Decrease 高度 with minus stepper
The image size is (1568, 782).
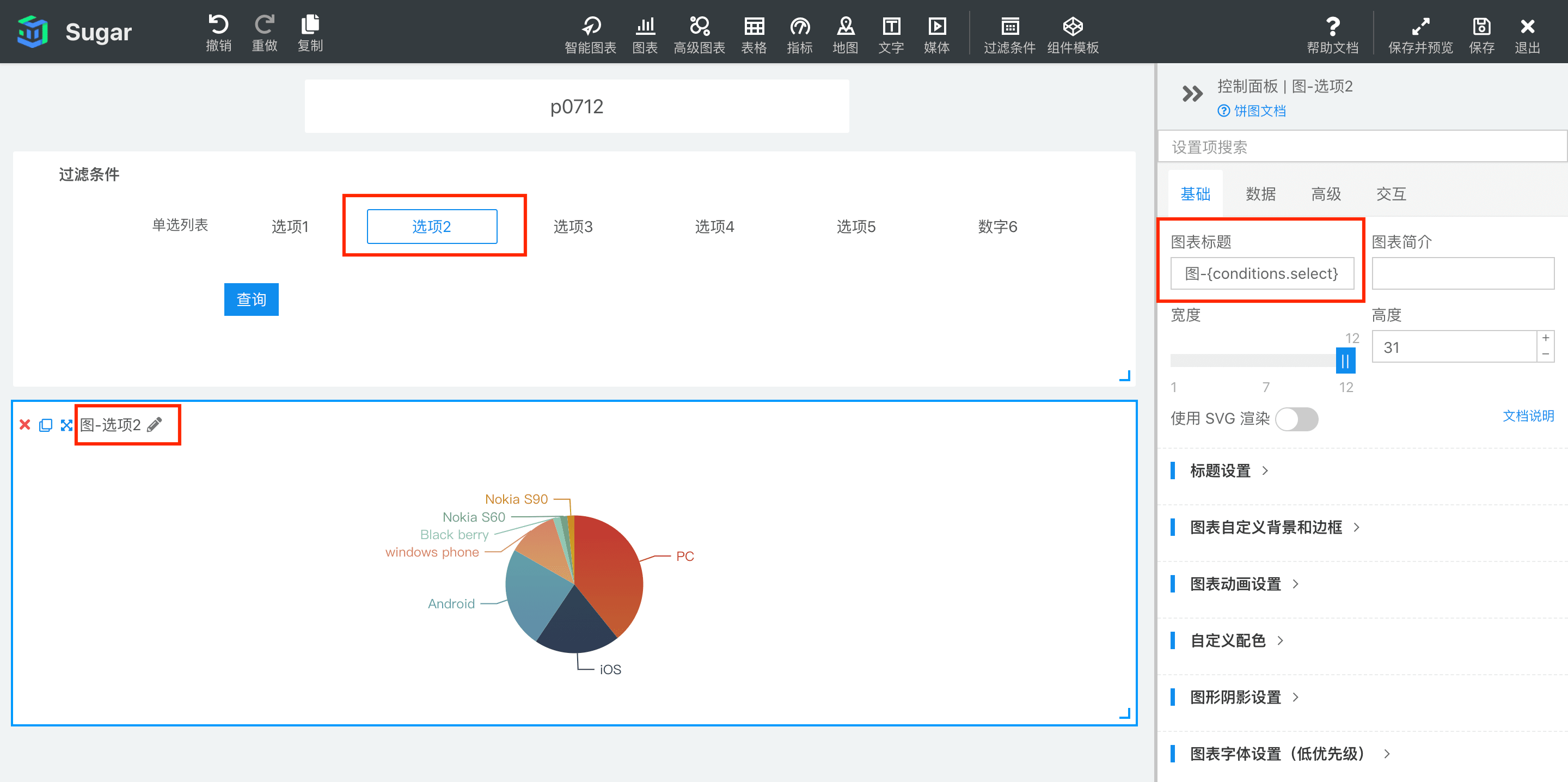point(1546,354)
